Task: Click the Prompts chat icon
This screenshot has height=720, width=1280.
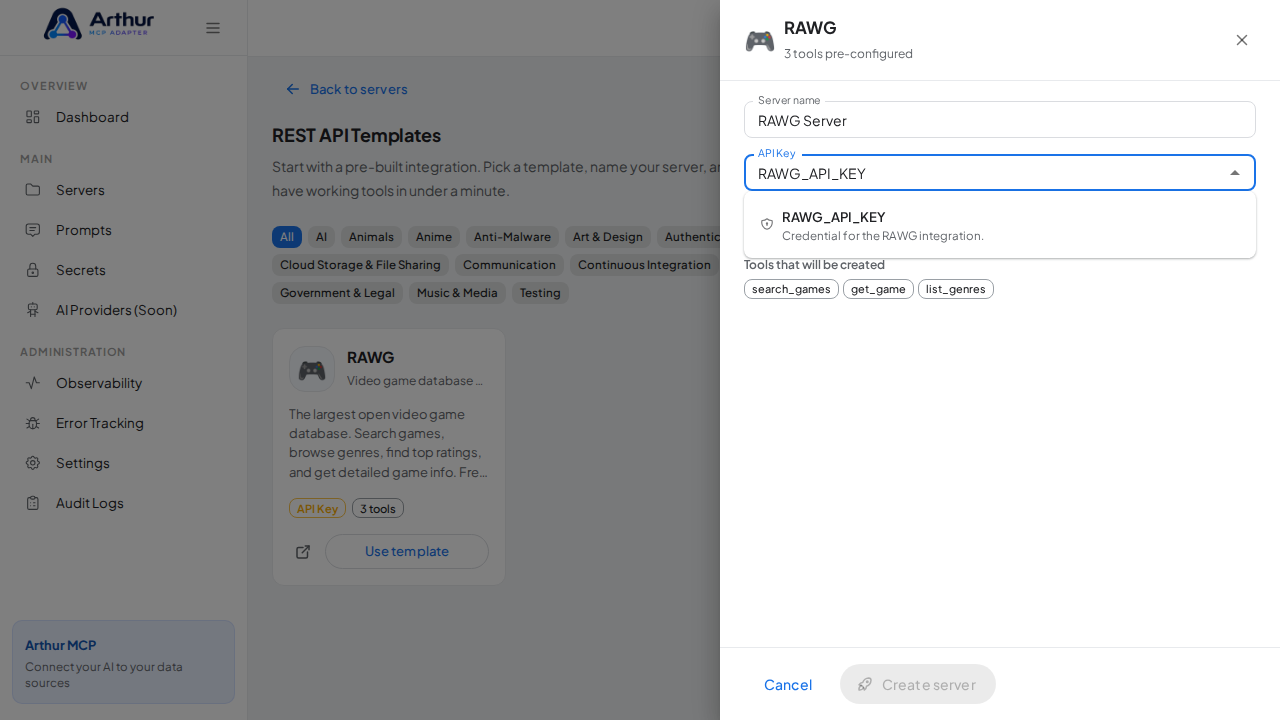Action: pyautogui.click(x=33, y=230)
